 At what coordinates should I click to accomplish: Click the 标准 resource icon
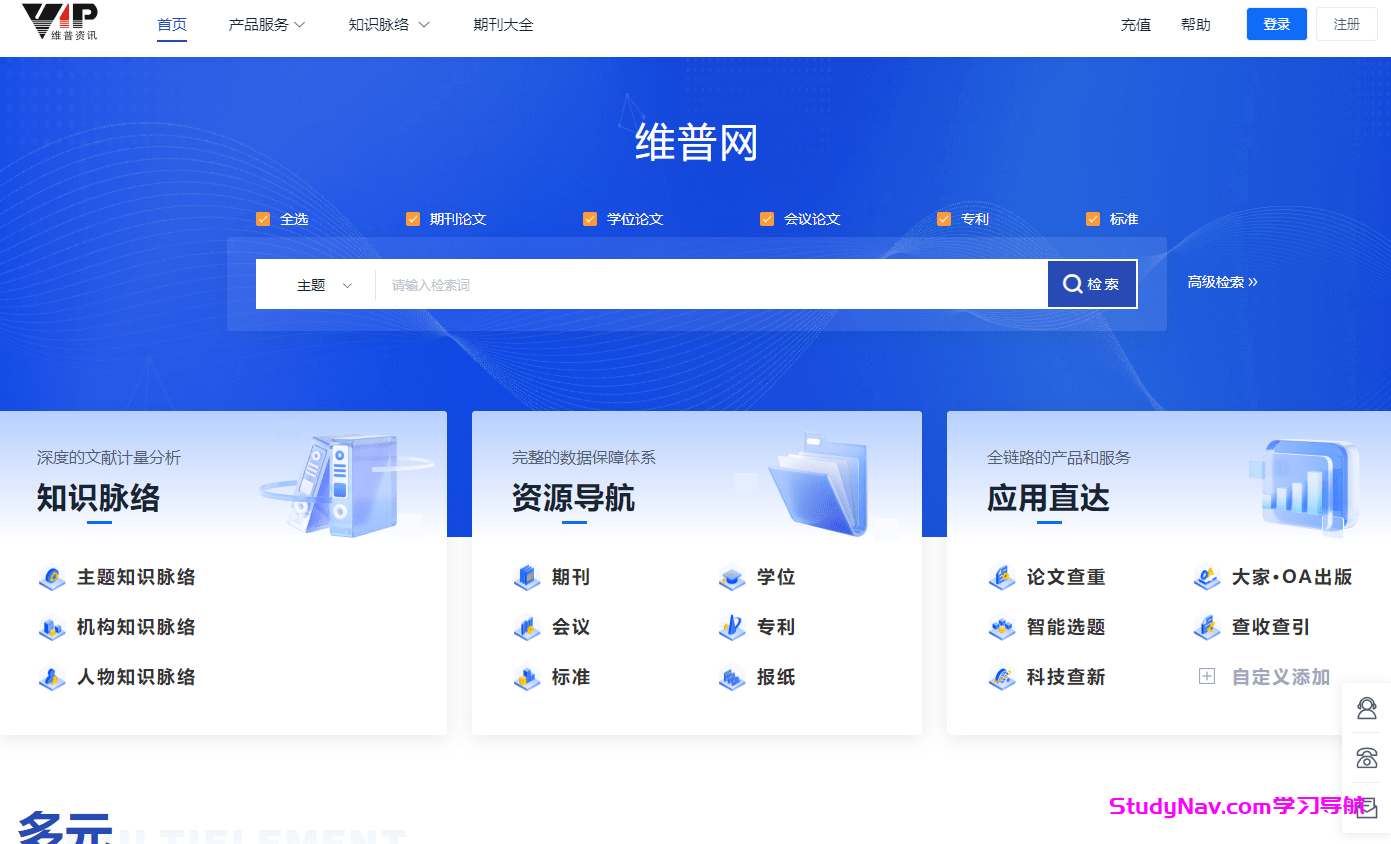tap(527, 677)
